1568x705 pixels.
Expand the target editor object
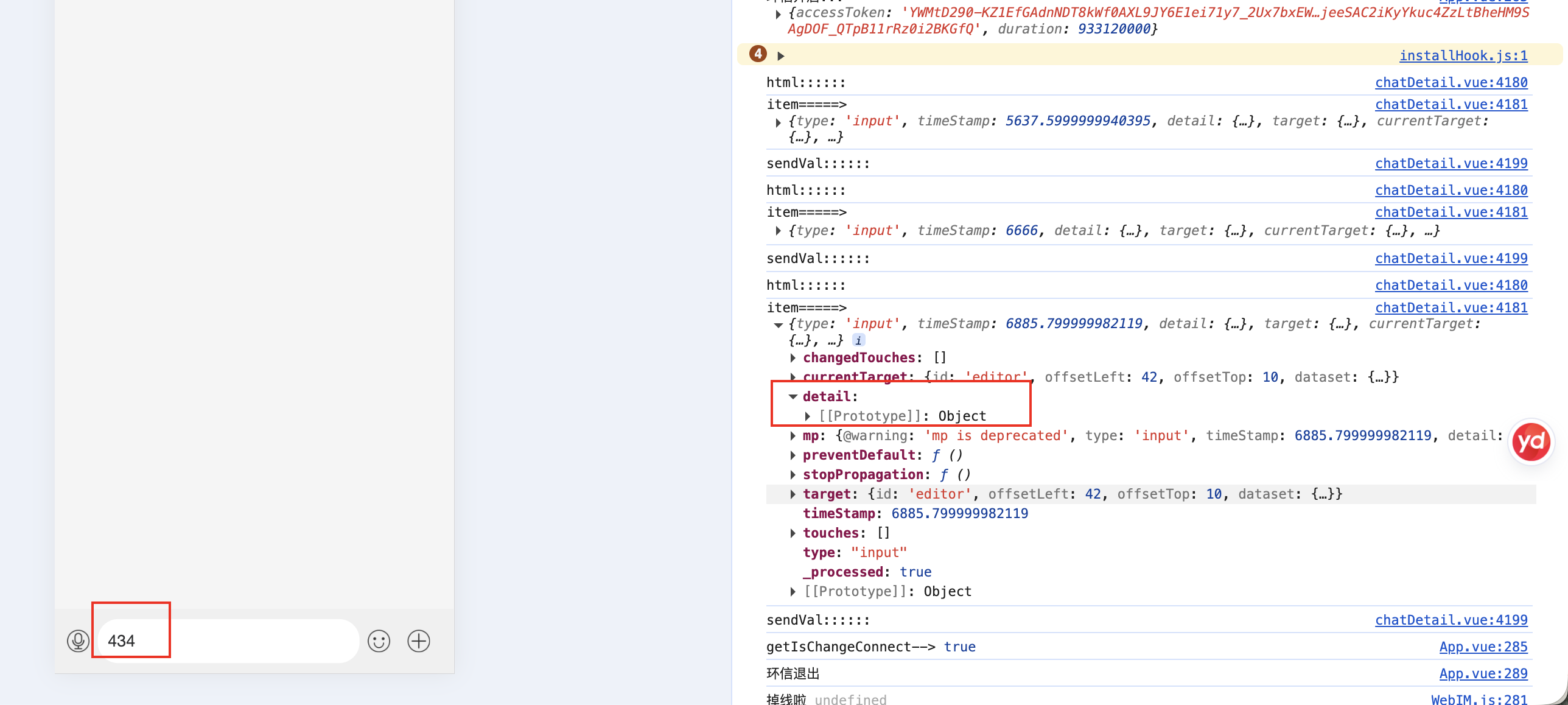pyautogui.click(x=793, y=494)
